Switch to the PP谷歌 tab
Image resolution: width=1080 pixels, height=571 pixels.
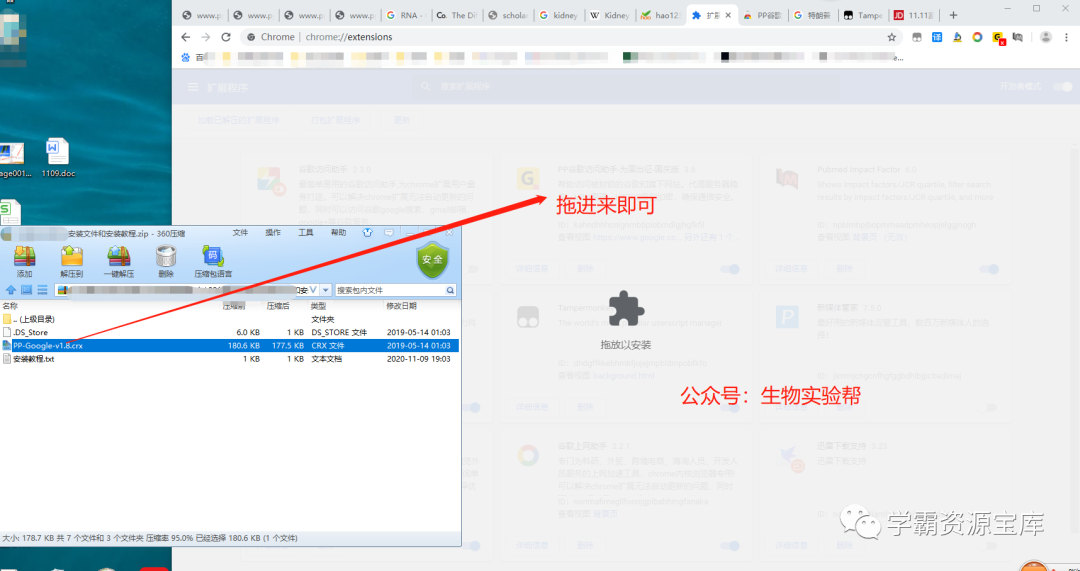click(x=762, y=15)
